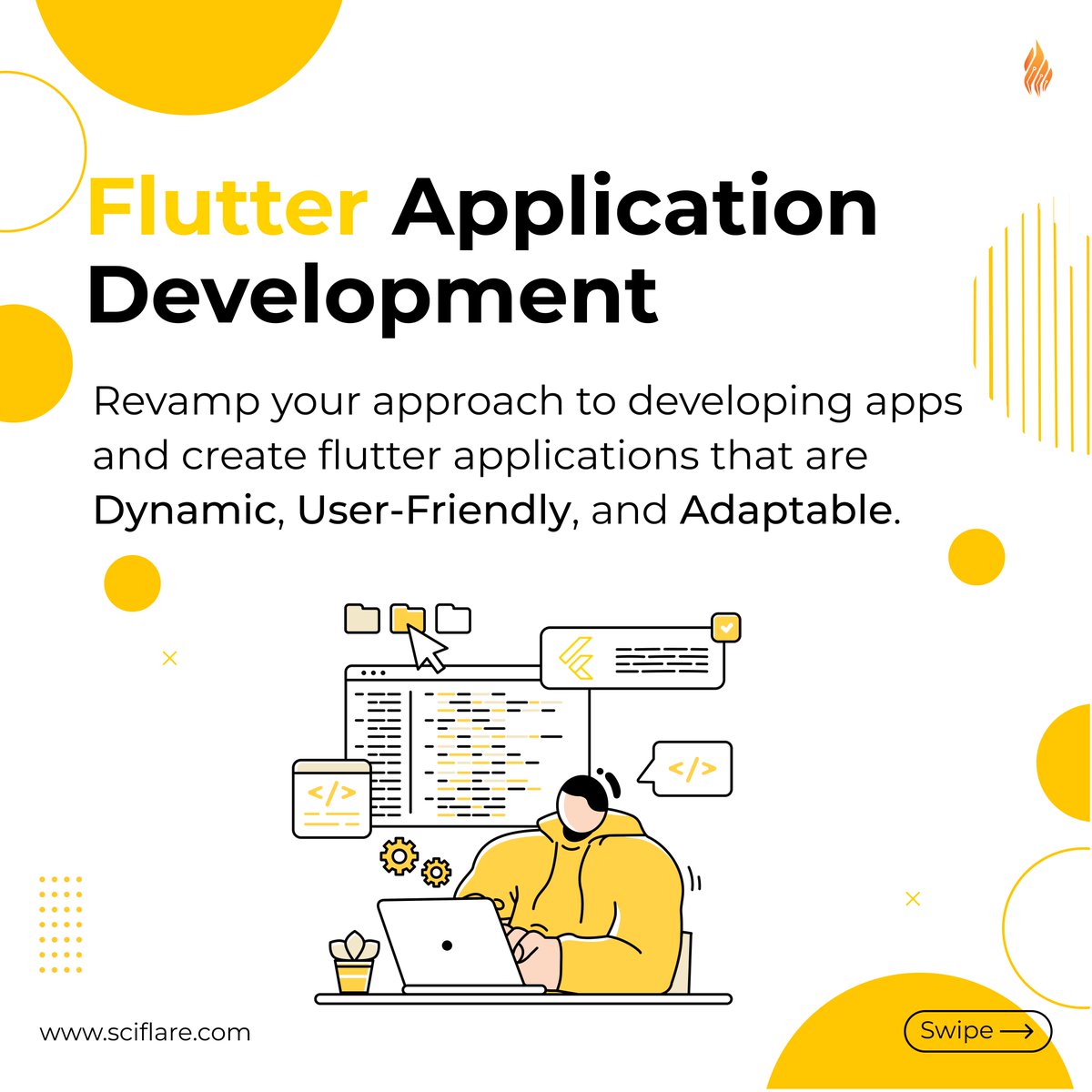
Task: Click the bold word "Dynamic"
Action: (184, 512)
